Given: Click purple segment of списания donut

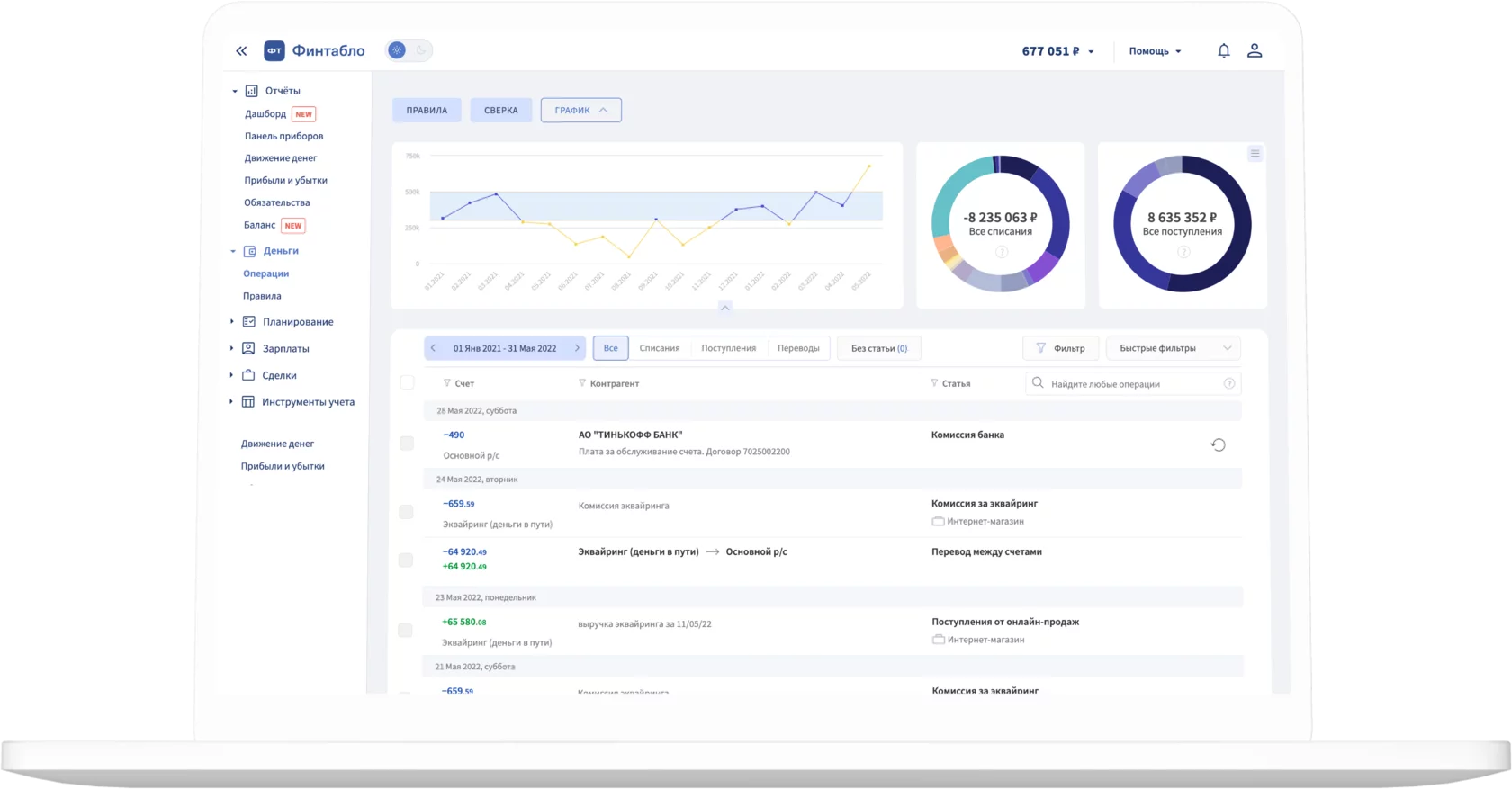Looking at the screenshot, I should point(1044,268).
